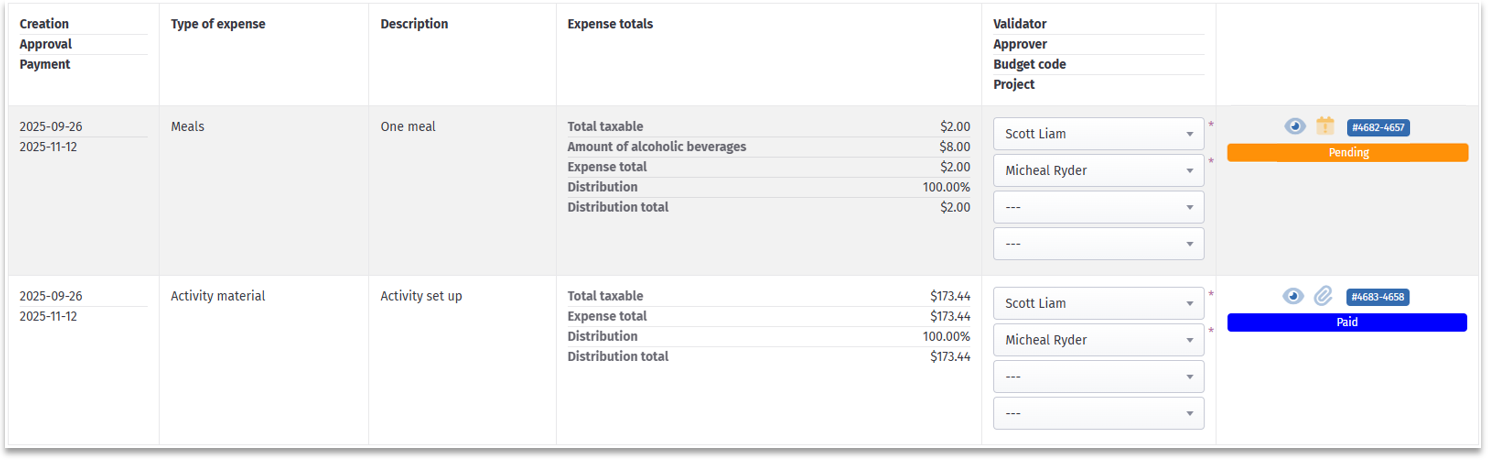
Task: Open the paperclip attachment on Activity material expense
Action: coord(1323,296)
